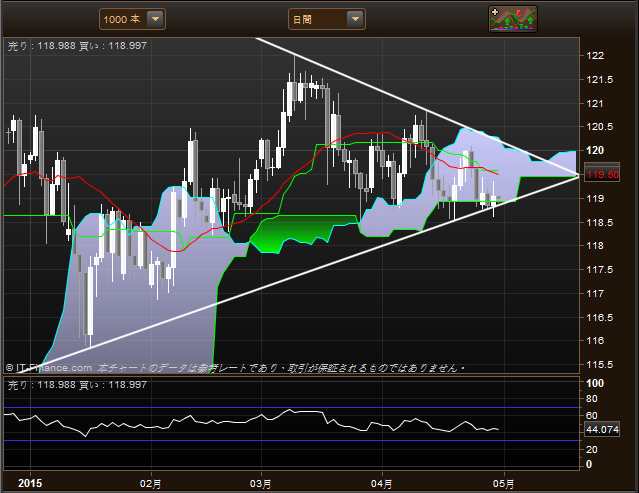Click the 60 label on RSI axis
Image resolution: width=639 pixels, height=493 pixels.
coord(591,416)
